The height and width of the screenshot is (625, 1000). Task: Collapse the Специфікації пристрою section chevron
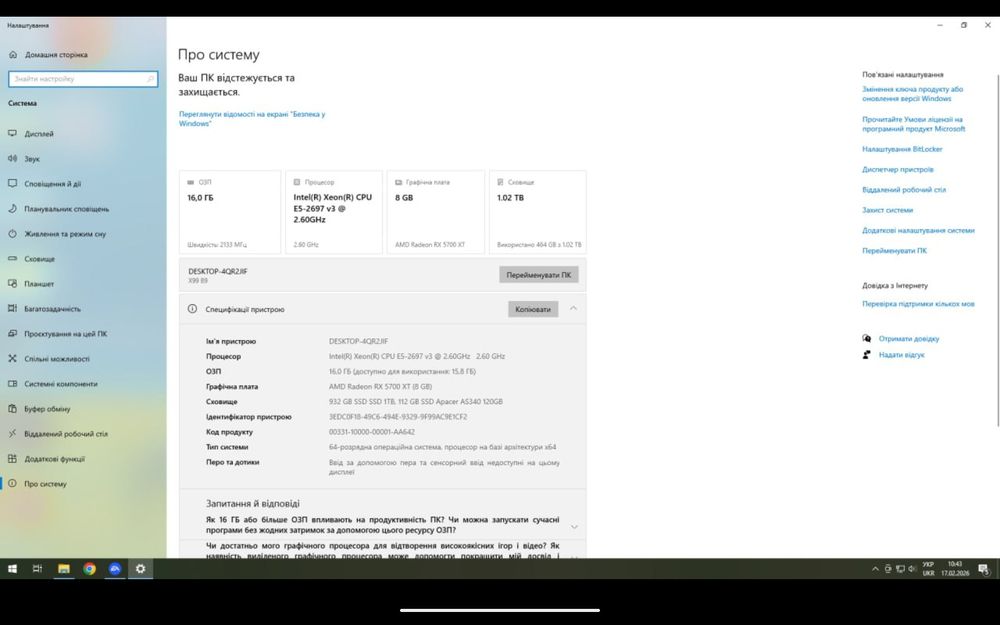click(573, 309)
